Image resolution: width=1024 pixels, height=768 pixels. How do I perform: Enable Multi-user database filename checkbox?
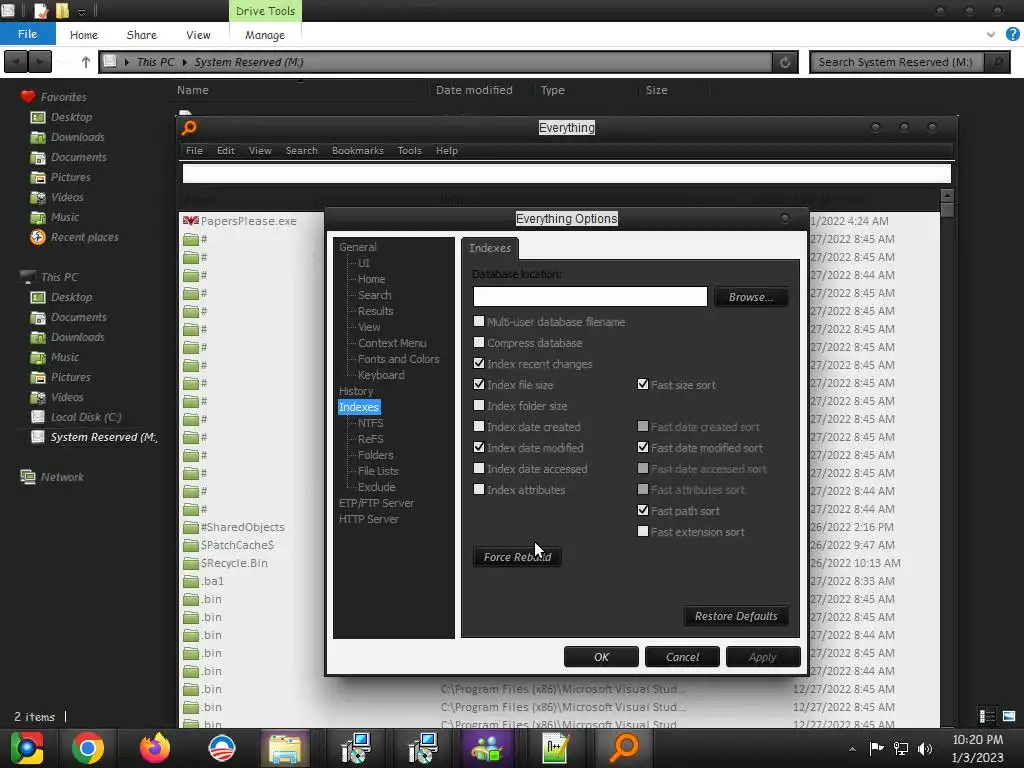479,321
